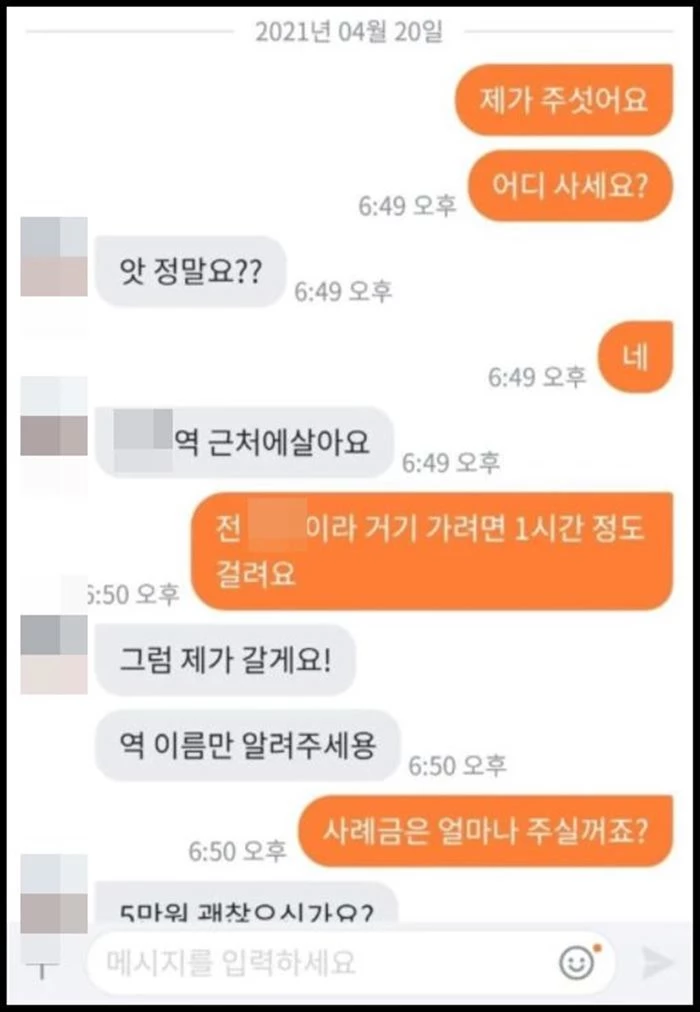The height and width of the screenshot is (1012, 700).
Task: Click the '6:49 오후' timestamp beside '어디 사세요?'
Action: [407, 206]
